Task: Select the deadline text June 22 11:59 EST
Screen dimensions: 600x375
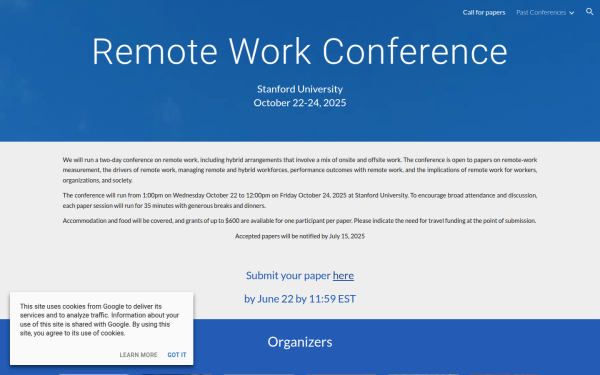Action: [x=300, y=299]
